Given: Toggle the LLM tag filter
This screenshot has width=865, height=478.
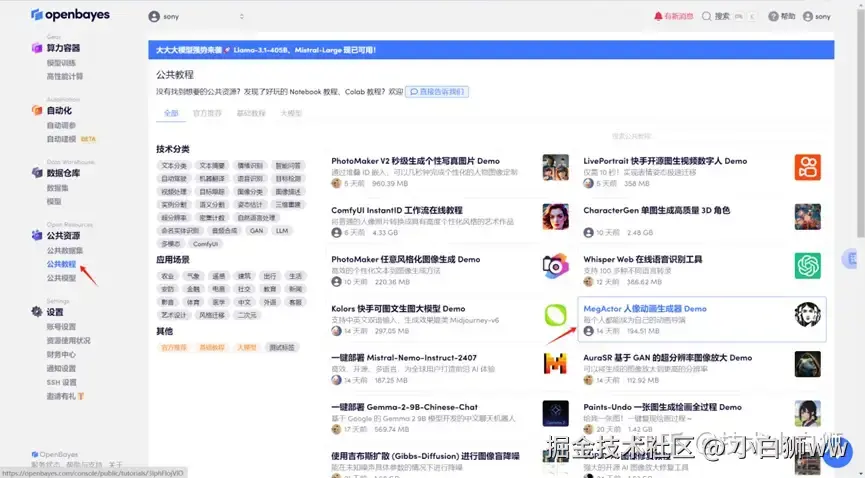Looking at the screenshot, I should [x=282, y=231].
